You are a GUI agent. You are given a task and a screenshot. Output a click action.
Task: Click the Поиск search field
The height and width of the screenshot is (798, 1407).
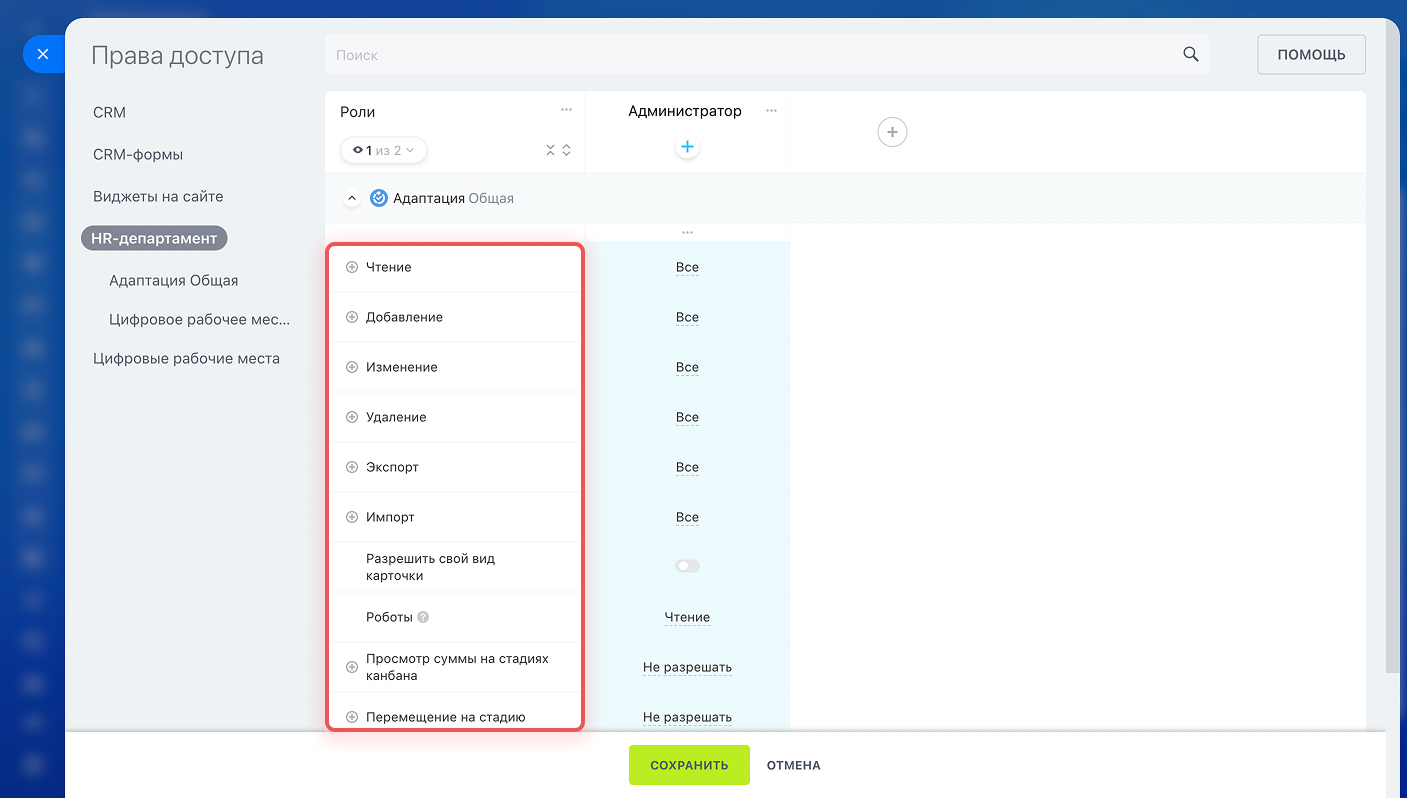(x=750, y=55)
